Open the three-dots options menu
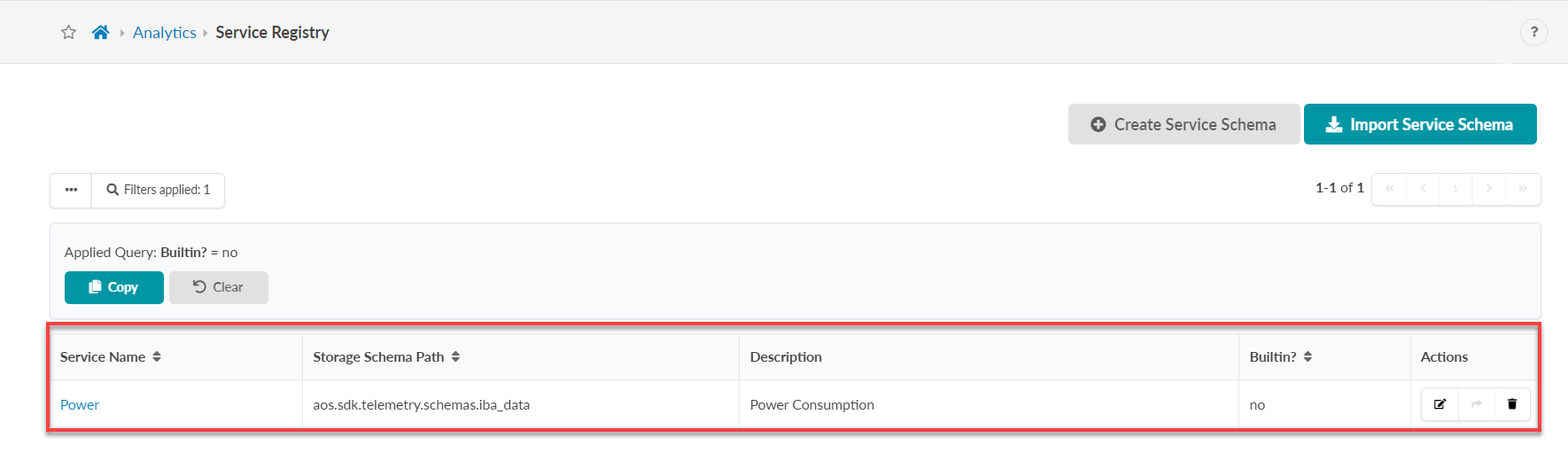Viewport: 1568px width, 469px height. pyautogui.click(x=71, y=190)
